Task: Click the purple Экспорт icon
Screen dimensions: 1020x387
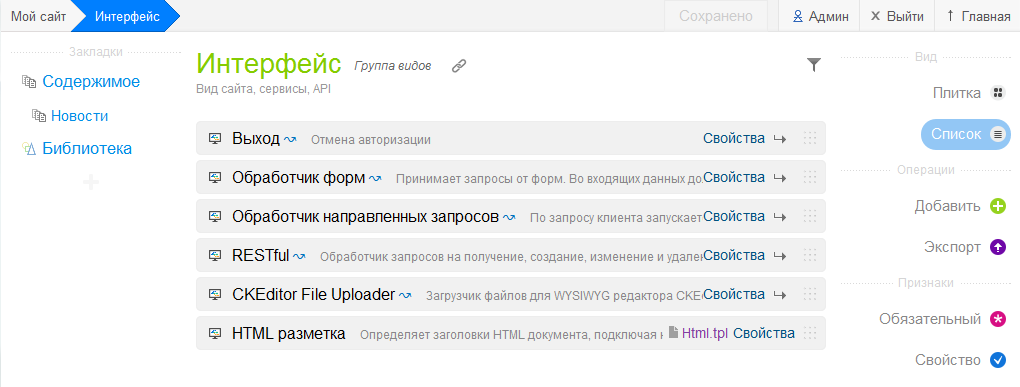Action: click(998, 247)
